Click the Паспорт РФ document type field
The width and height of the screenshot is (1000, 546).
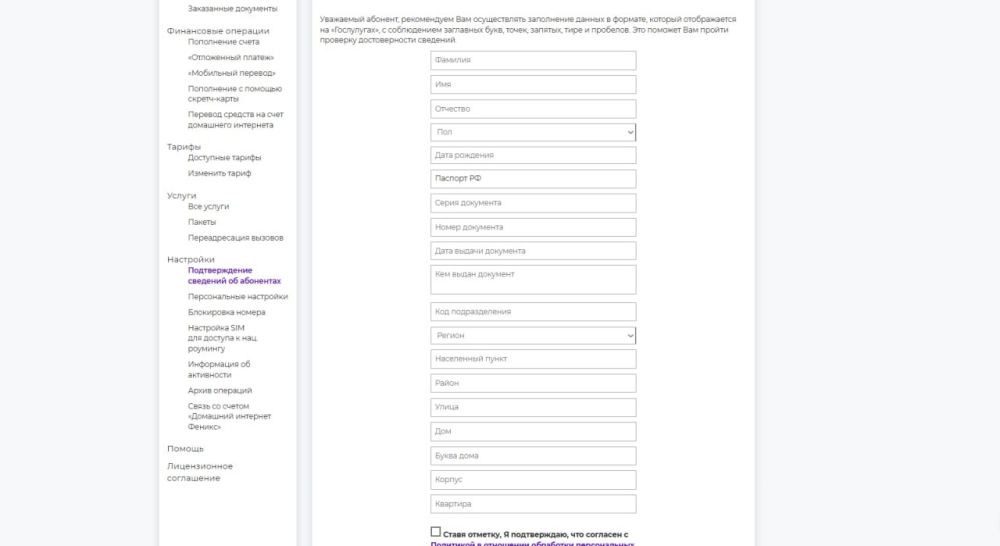coord(533,179)
